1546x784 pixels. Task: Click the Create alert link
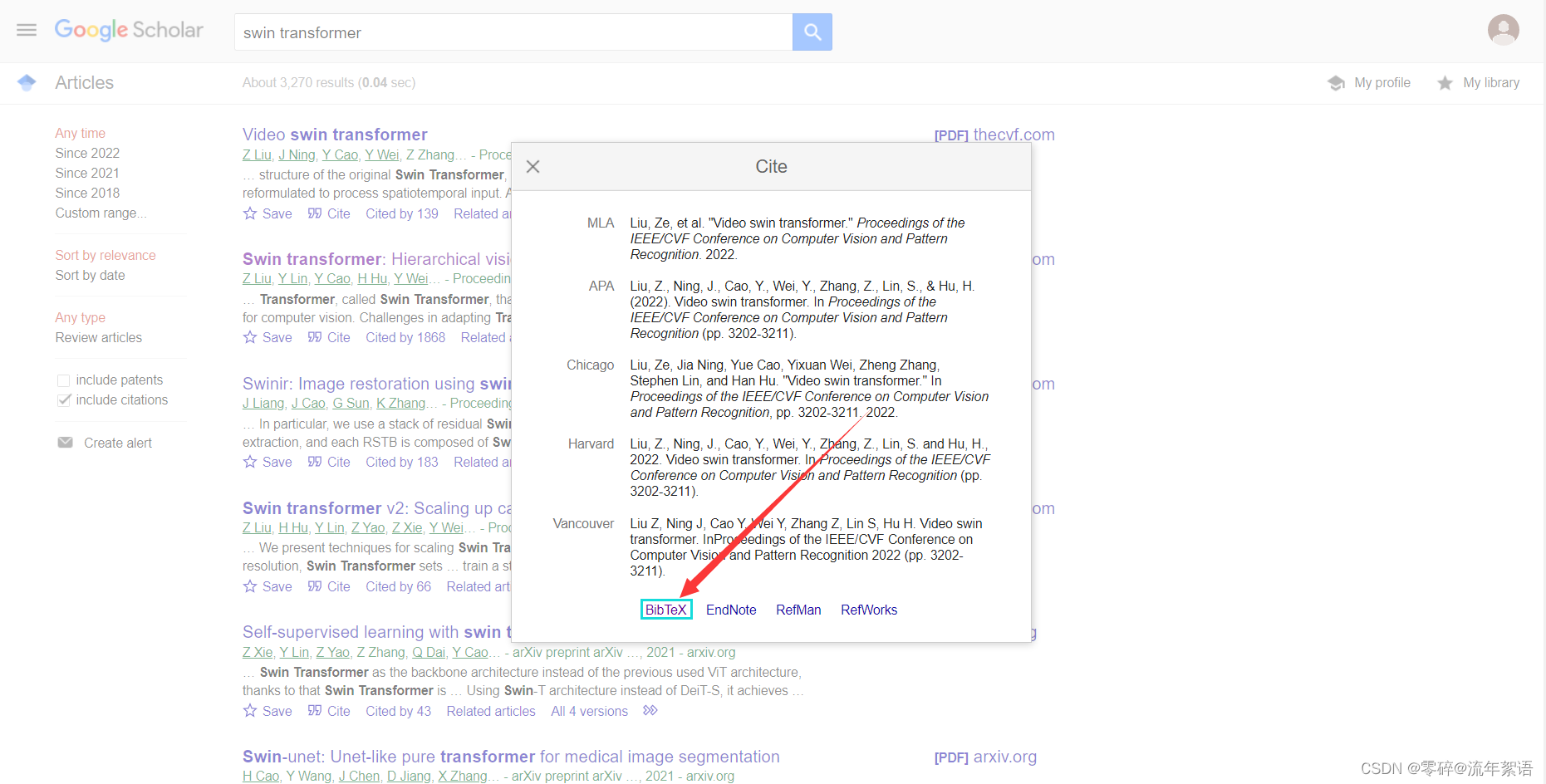(x=118, y=443)
